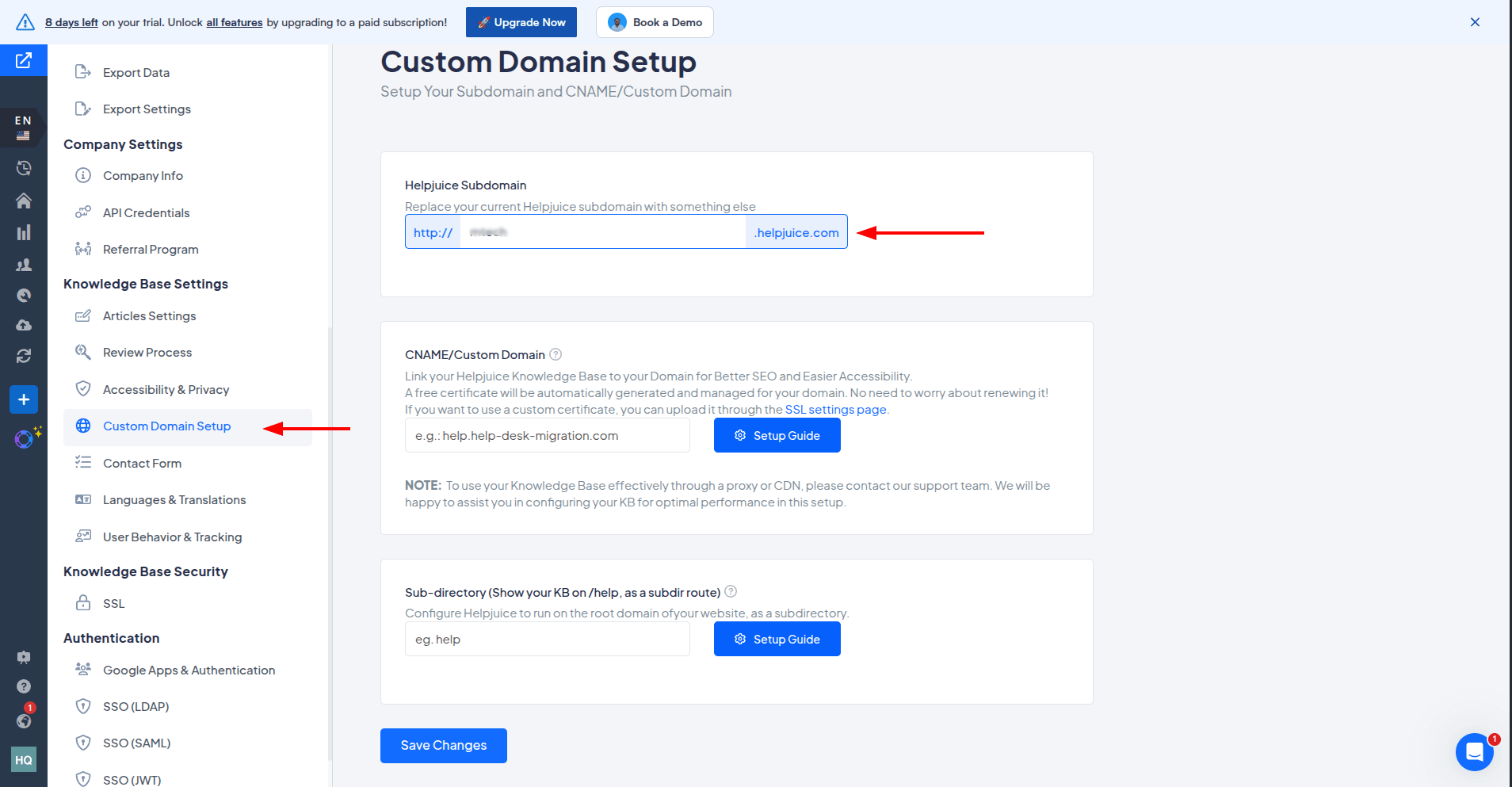This screenshot has width=1512, height=787.
Task: Click the Upgrade Now button
Action: (521, 22)
